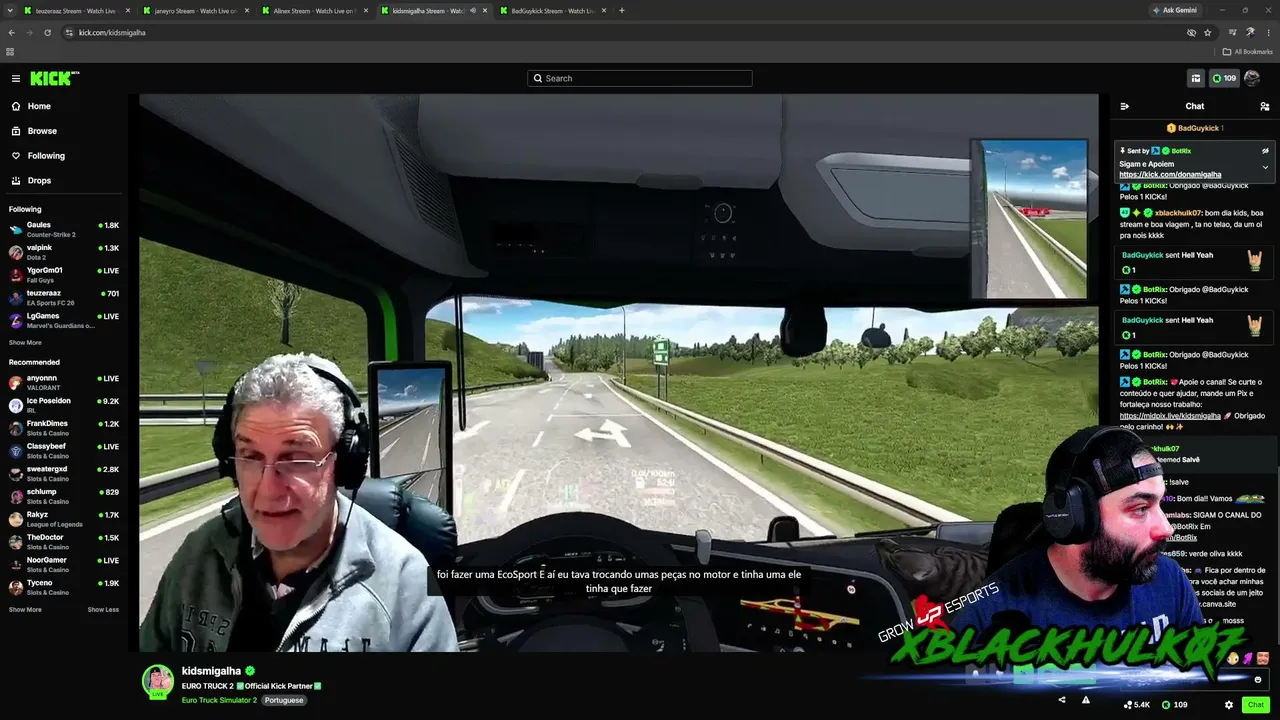Open the valpink channel in Following

point(64,252)
